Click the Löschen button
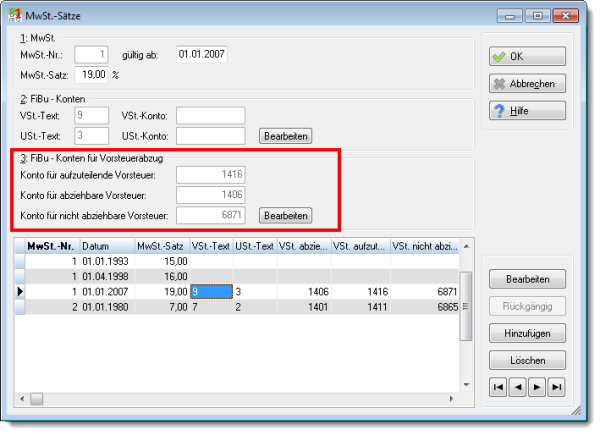Screen dimensions: 600x434 coord(527,360)
